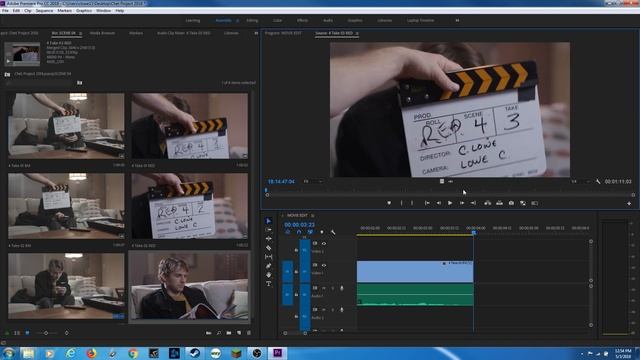The width and height of the screenshot is (640, 360).
Task: Add a marker from the timeline header
Action: point(322,232)
